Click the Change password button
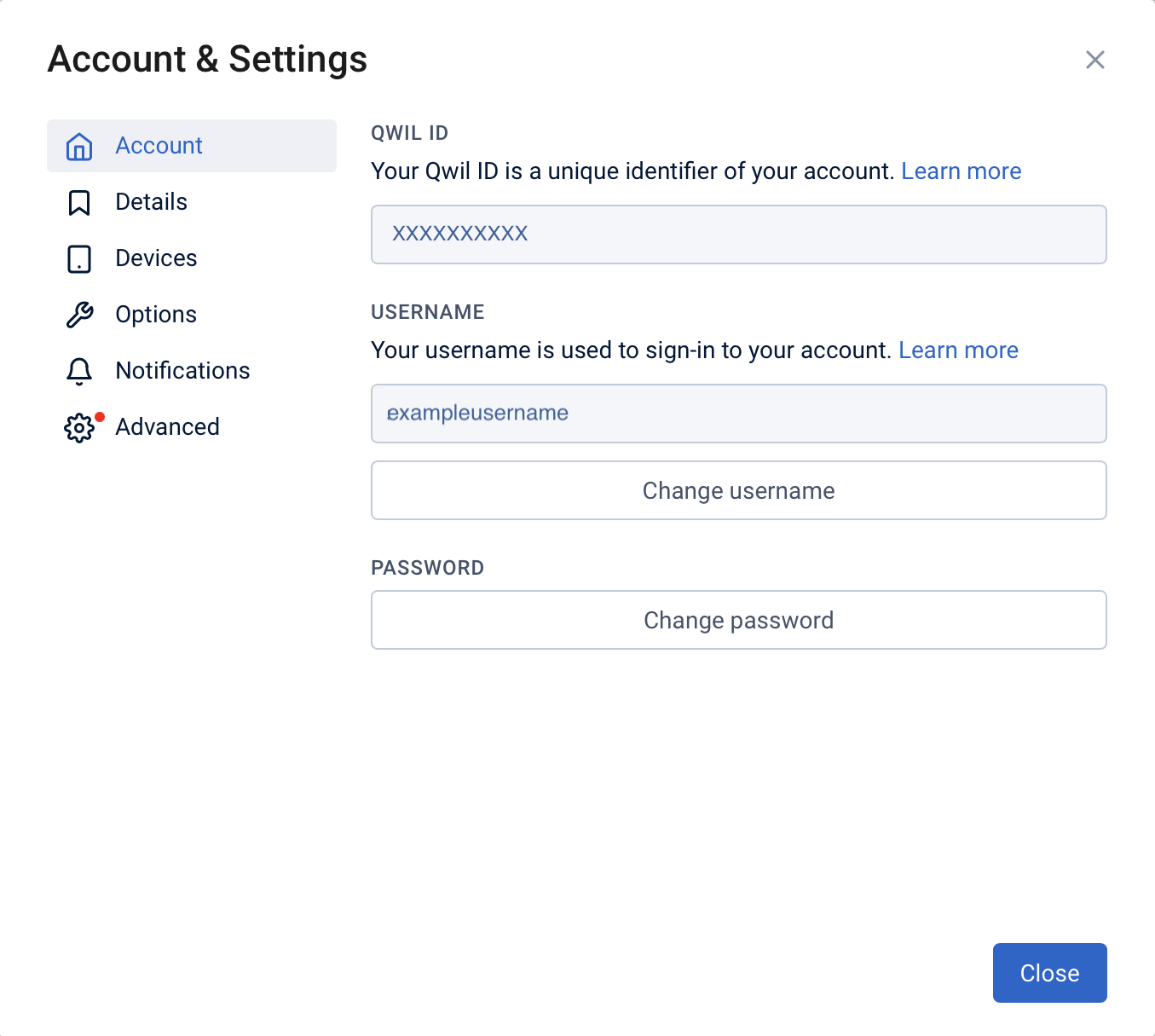This screenshot has height=1036, width=1155. pyautogui.click(x=739, y=620)
